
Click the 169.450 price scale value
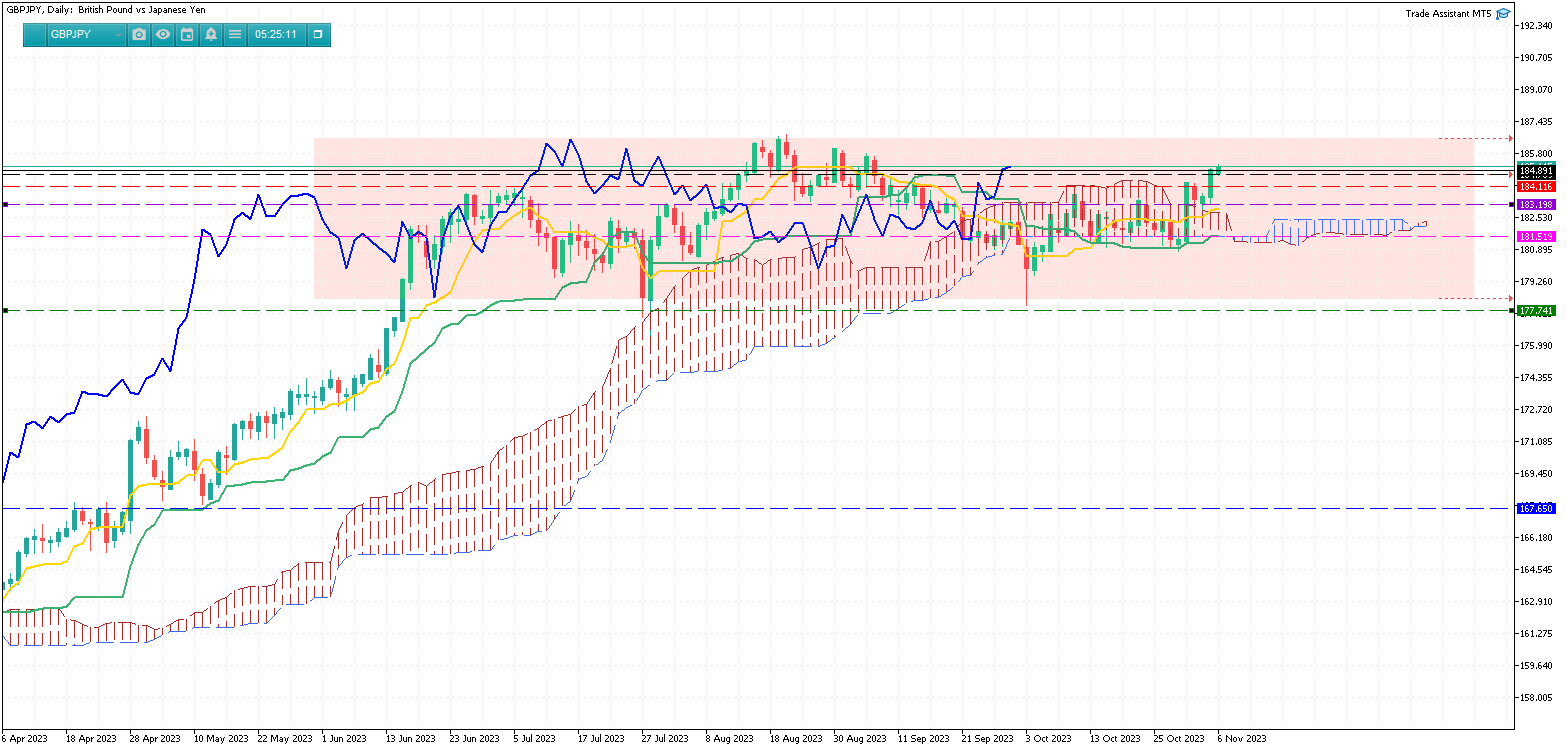1535,474
